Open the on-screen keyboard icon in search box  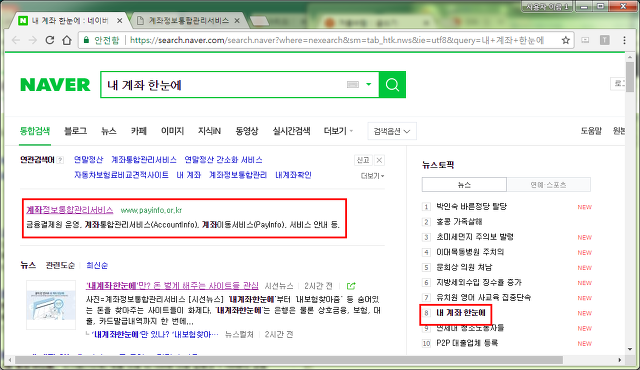coord(353,84)
